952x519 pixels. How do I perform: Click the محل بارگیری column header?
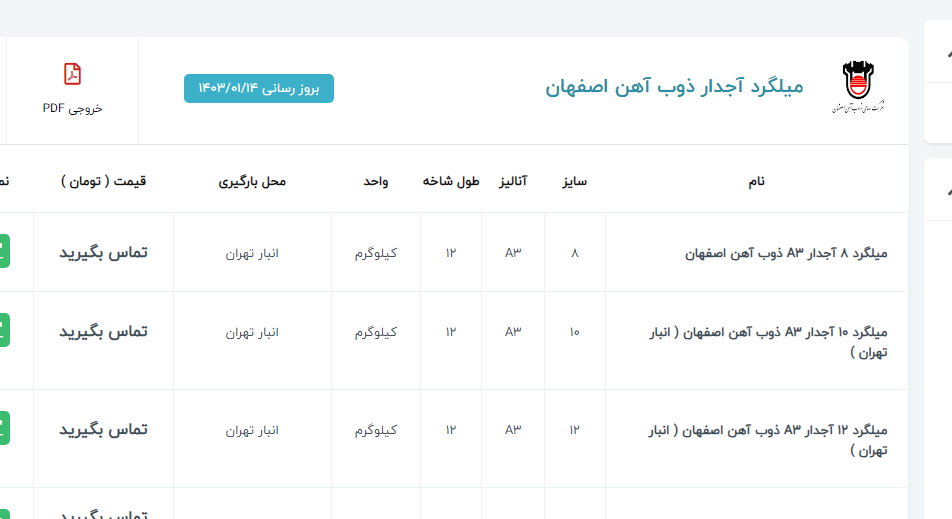252,181
